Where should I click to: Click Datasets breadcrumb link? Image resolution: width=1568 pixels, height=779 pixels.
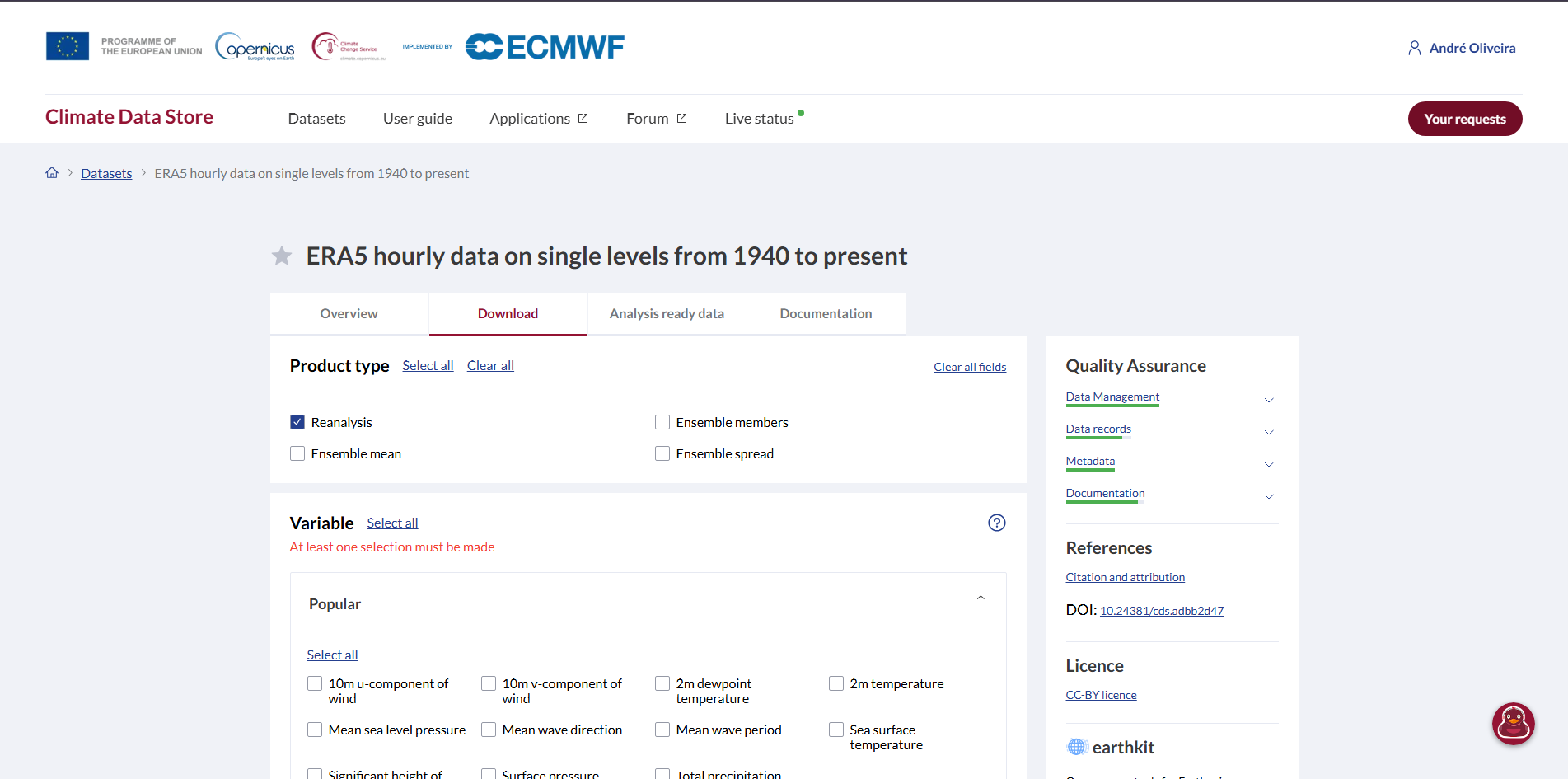tap(106, 173)
